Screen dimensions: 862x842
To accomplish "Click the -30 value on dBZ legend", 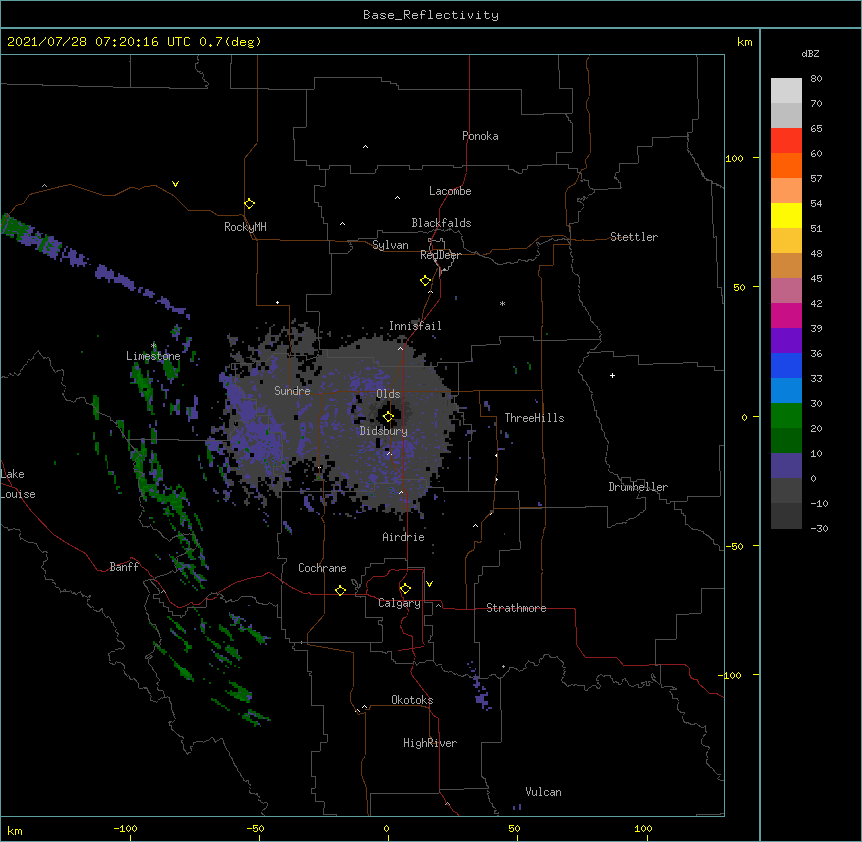I will click(x=819, y=528).
